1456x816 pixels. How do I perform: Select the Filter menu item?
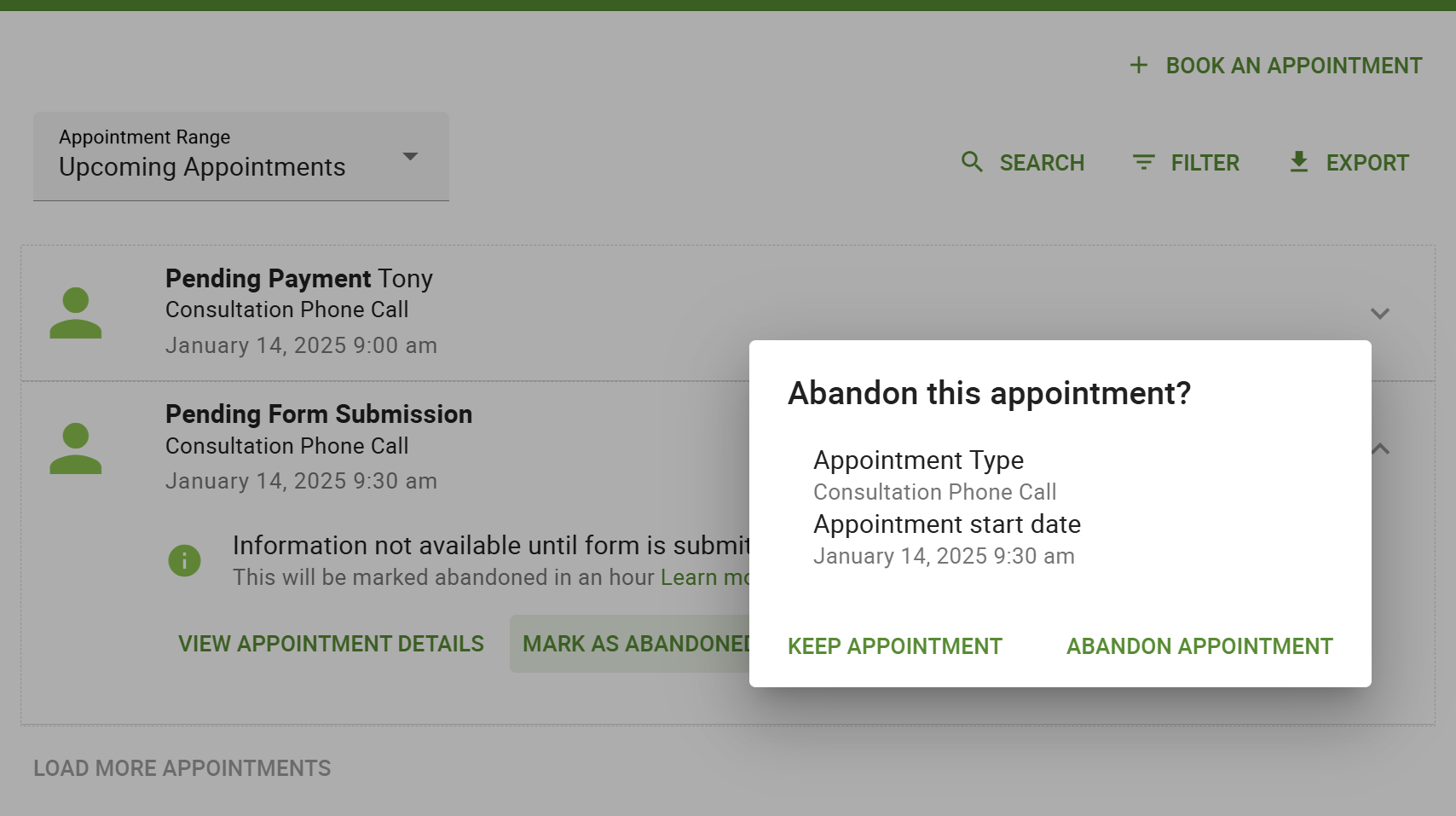pos(1205,162)
